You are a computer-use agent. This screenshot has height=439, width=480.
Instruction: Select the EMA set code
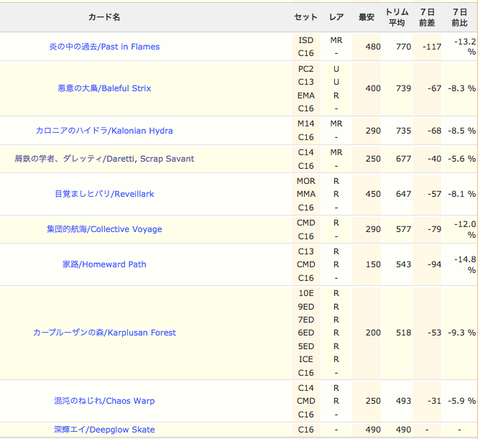pos(306,96)
